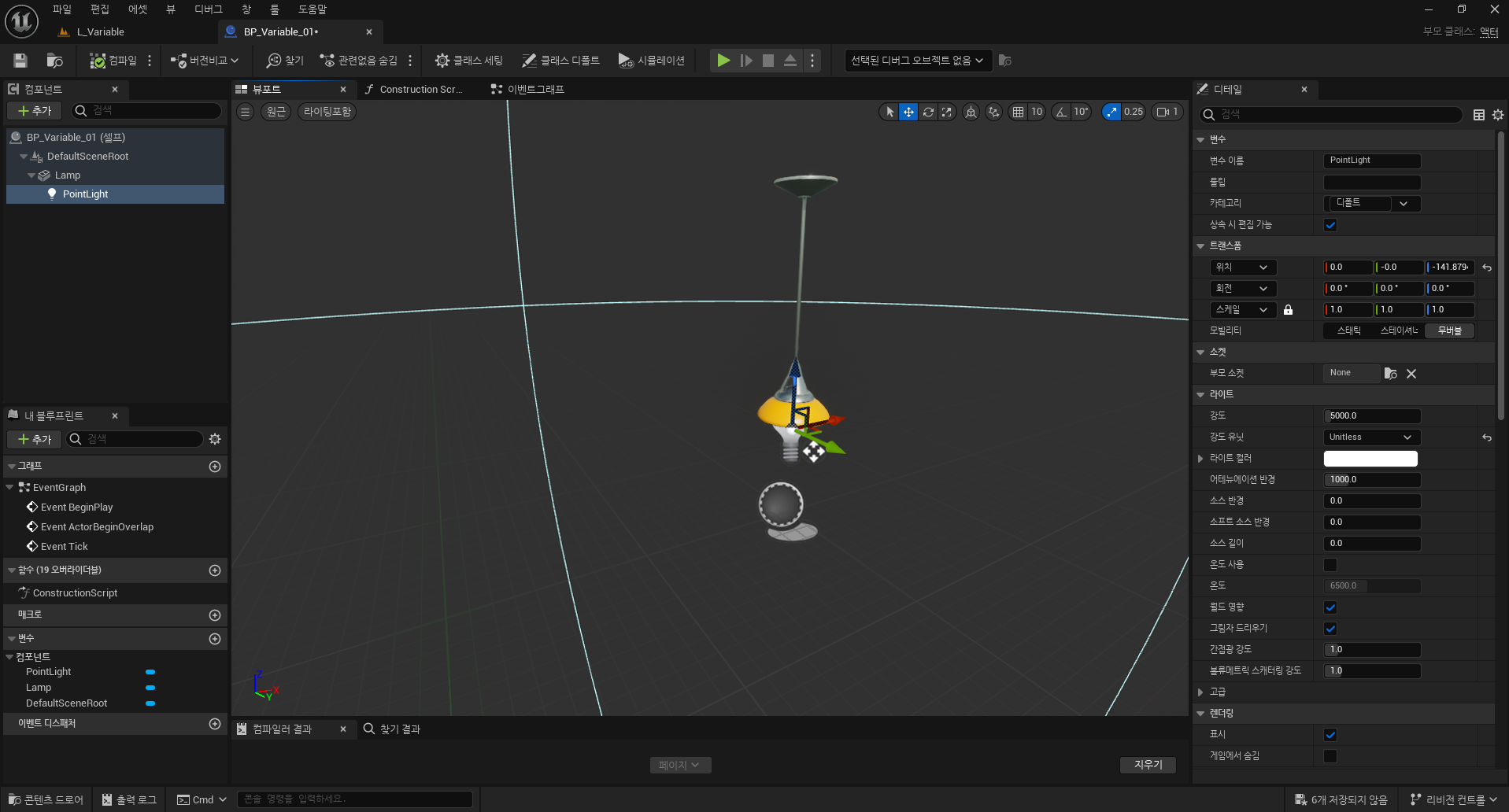
Task: Toggle rotation snap angle icon
Action: (1062, 112)
